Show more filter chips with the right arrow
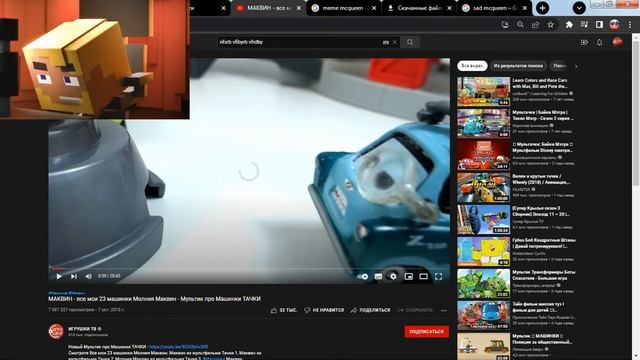This screenshot has width=640, height=360. [576, 66]
